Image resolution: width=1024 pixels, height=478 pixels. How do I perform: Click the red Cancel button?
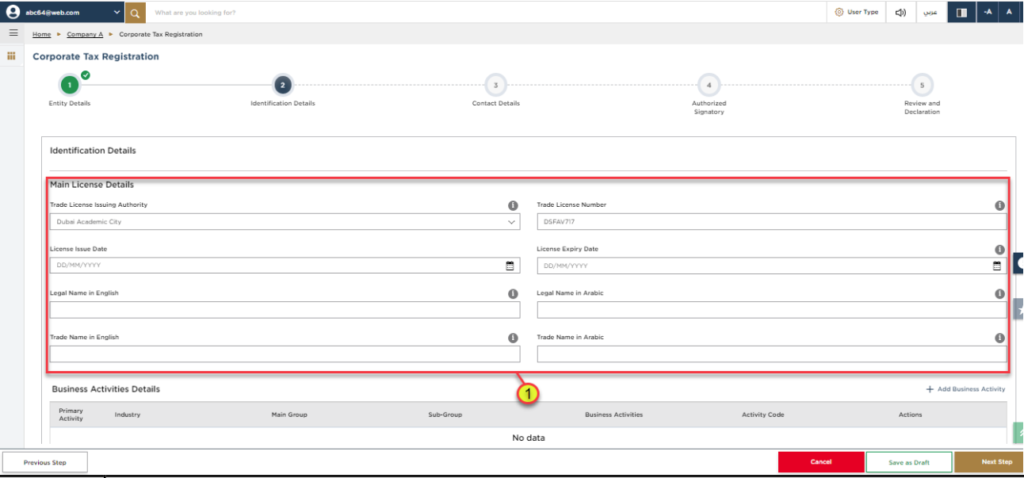point(820,462)
